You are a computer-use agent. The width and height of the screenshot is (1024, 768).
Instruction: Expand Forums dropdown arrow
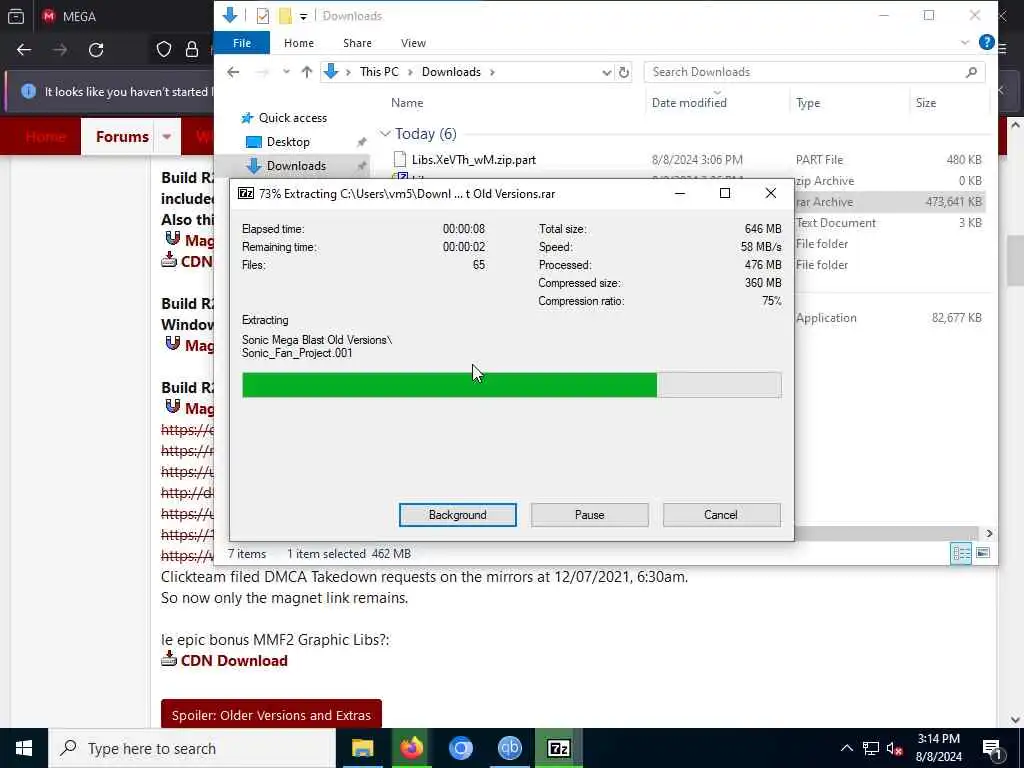tap(167, 136)
